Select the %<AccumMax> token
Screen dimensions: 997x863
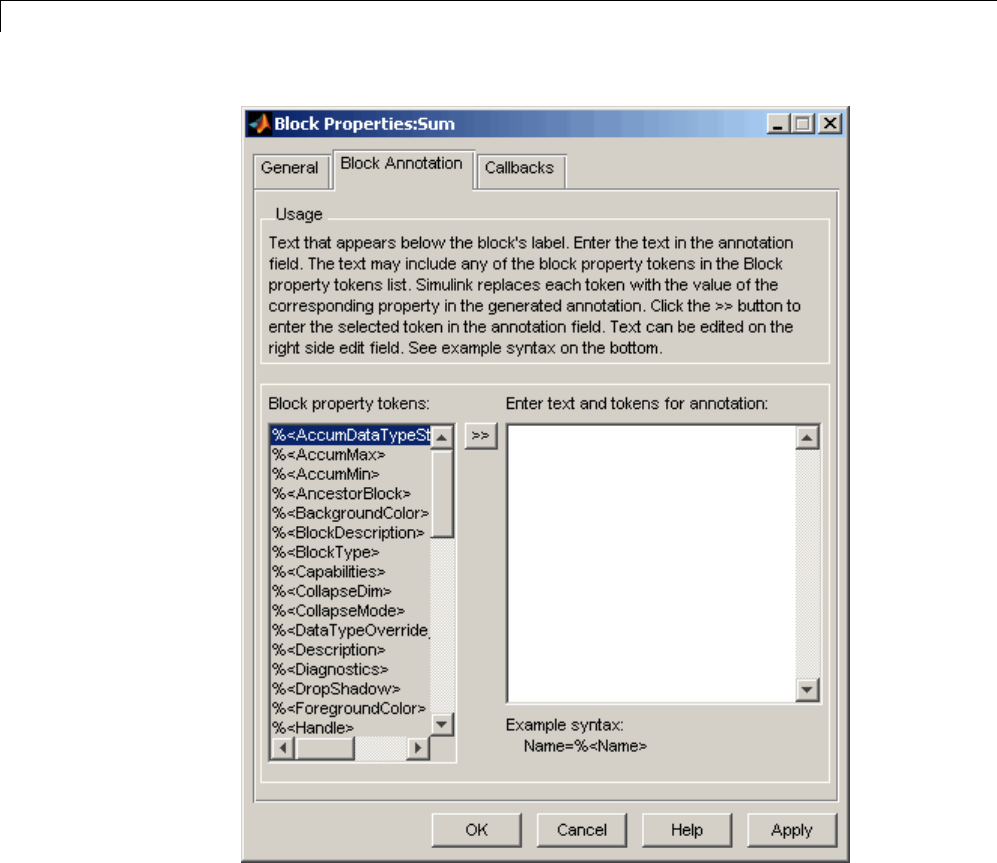pos(350,455)
